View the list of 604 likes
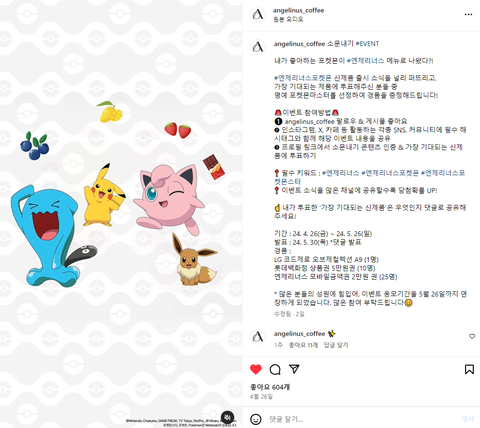The width and height of the screenshot is (480, 428). tap(270, 387)
